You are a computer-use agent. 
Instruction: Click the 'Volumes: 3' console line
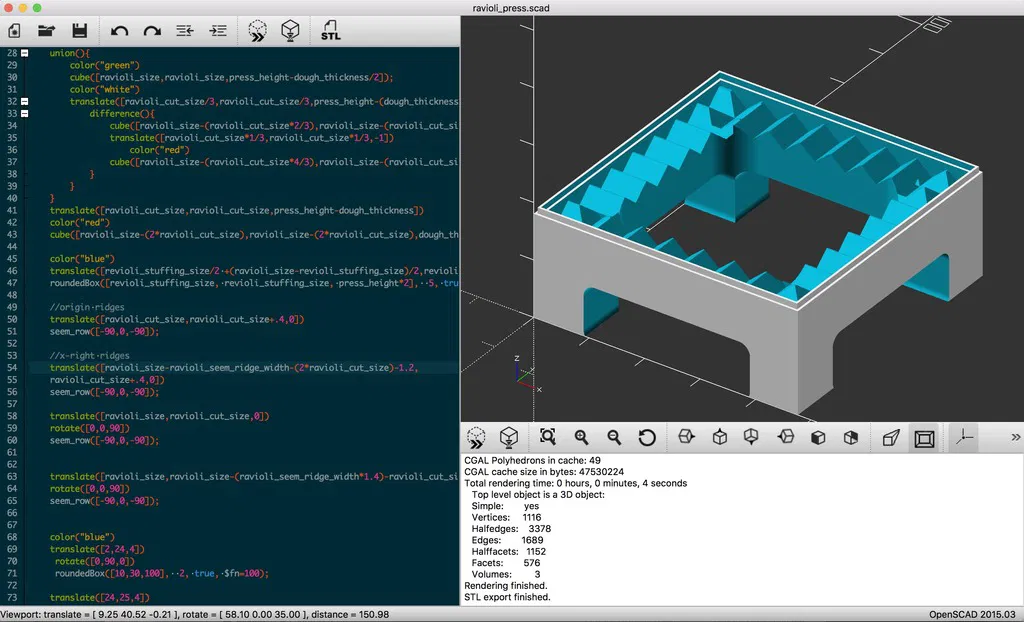tap(505, 574)
